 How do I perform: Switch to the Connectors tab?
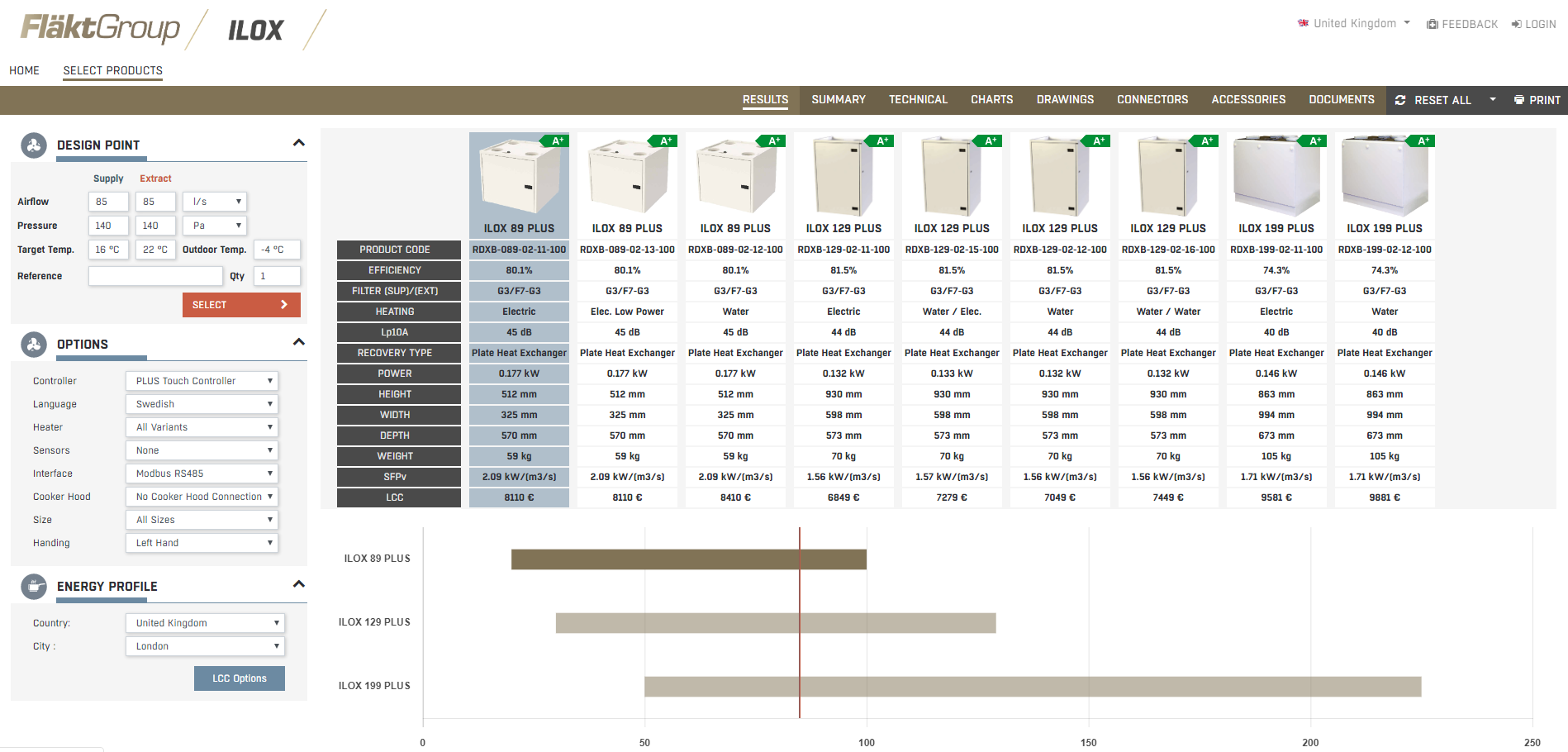pos(1152,100)
